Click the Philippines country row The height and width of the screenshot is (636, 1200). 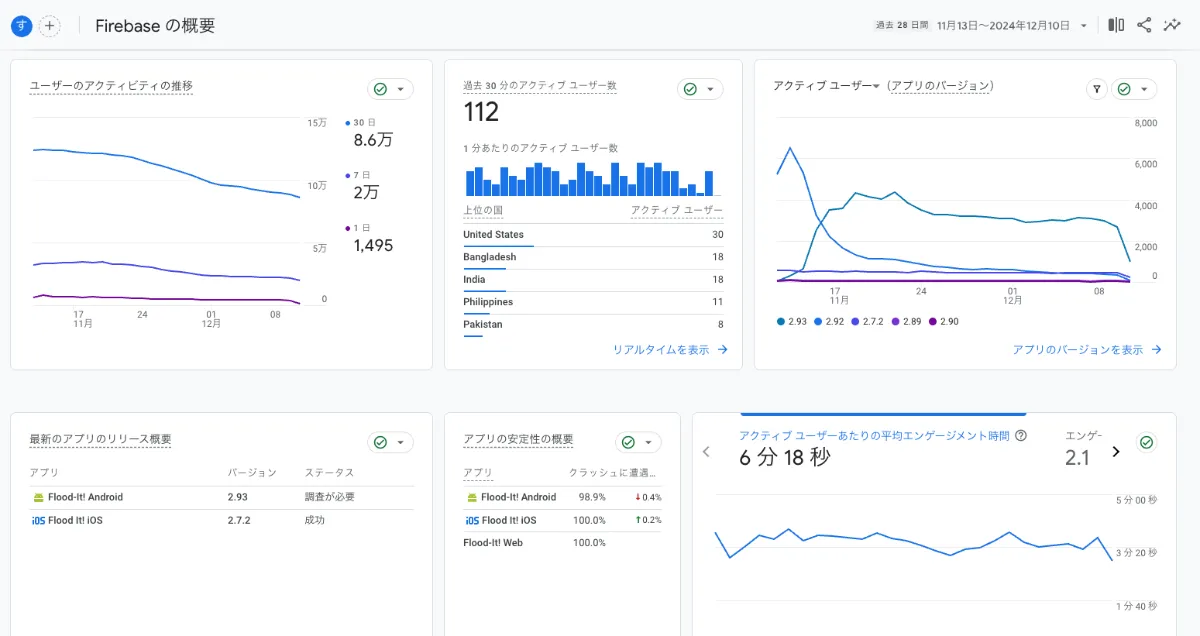593,302
